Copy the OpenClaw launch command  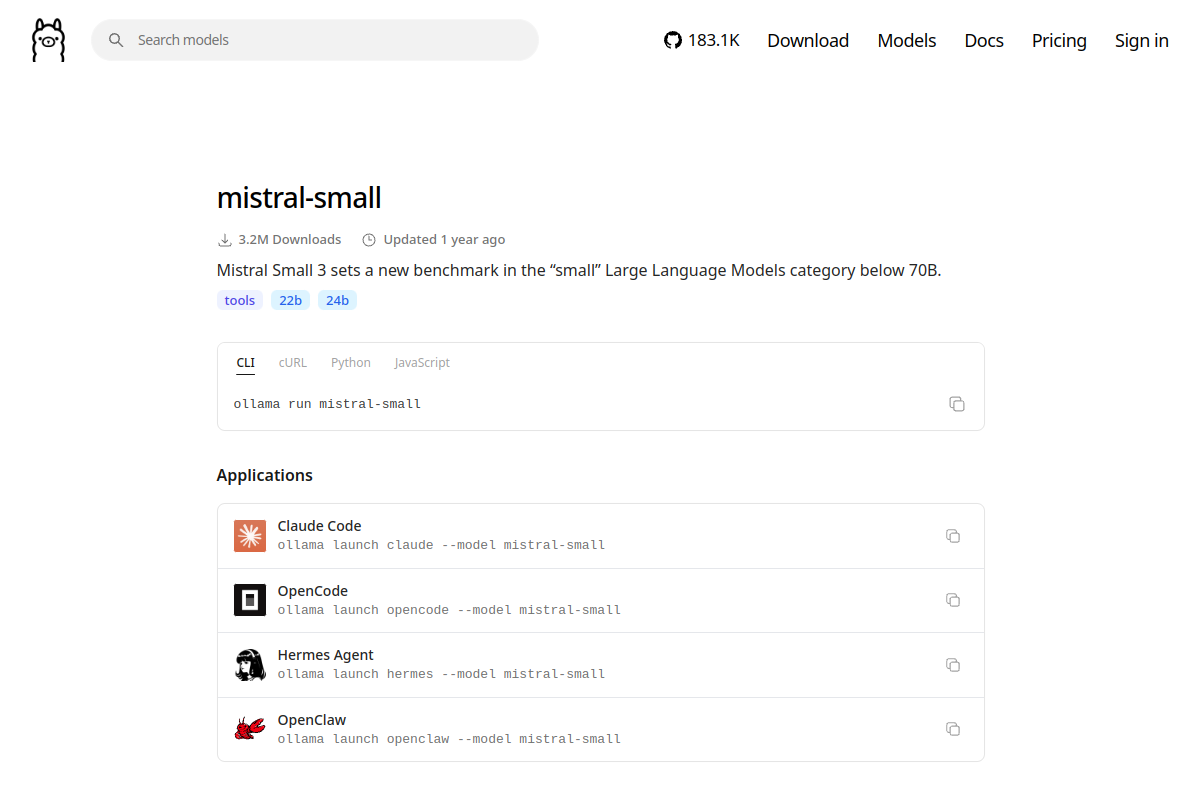[x=953, y=729]
